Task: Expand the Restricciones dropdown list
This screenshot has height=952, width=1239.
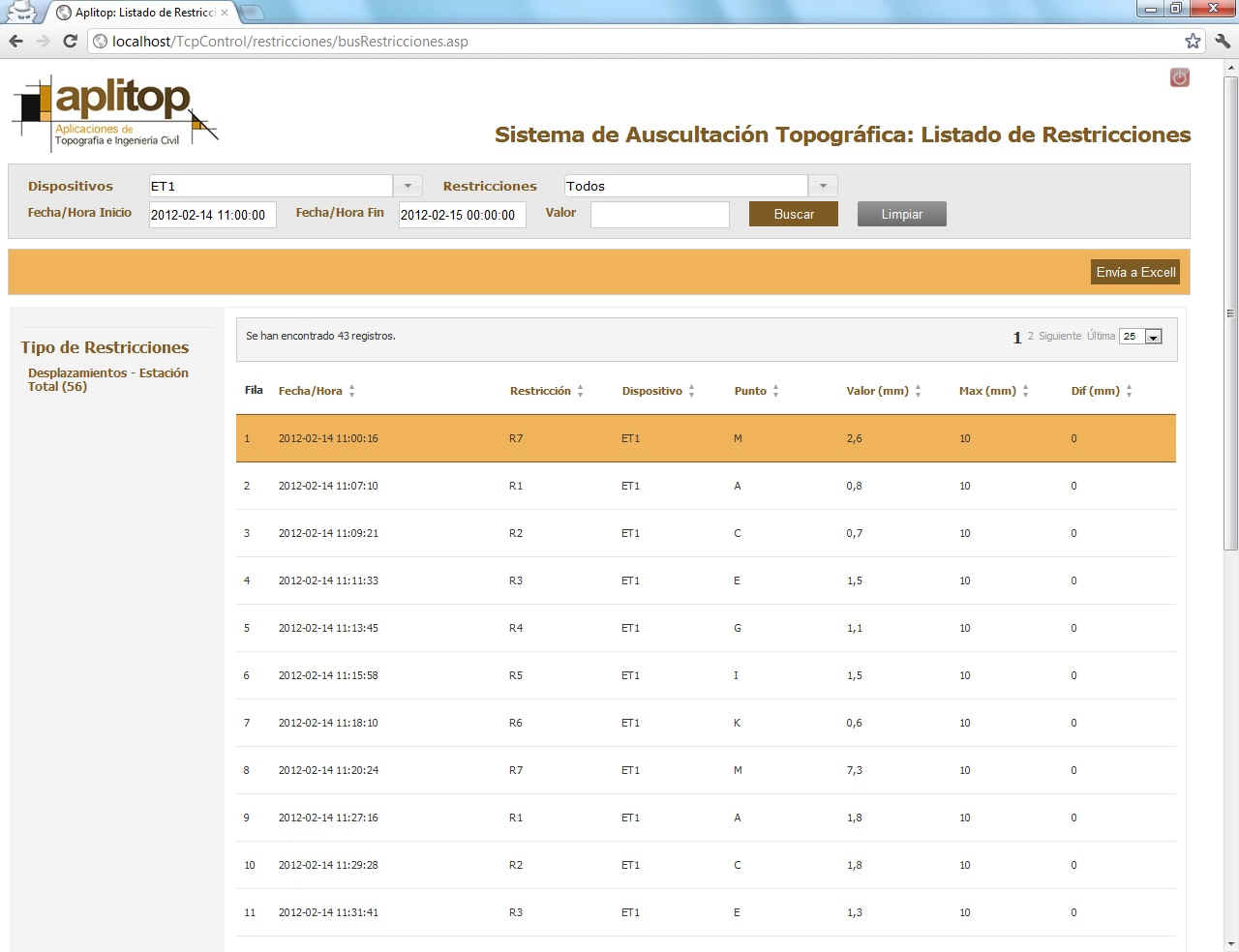Action: pyautogui.click(x=822, y=186)
